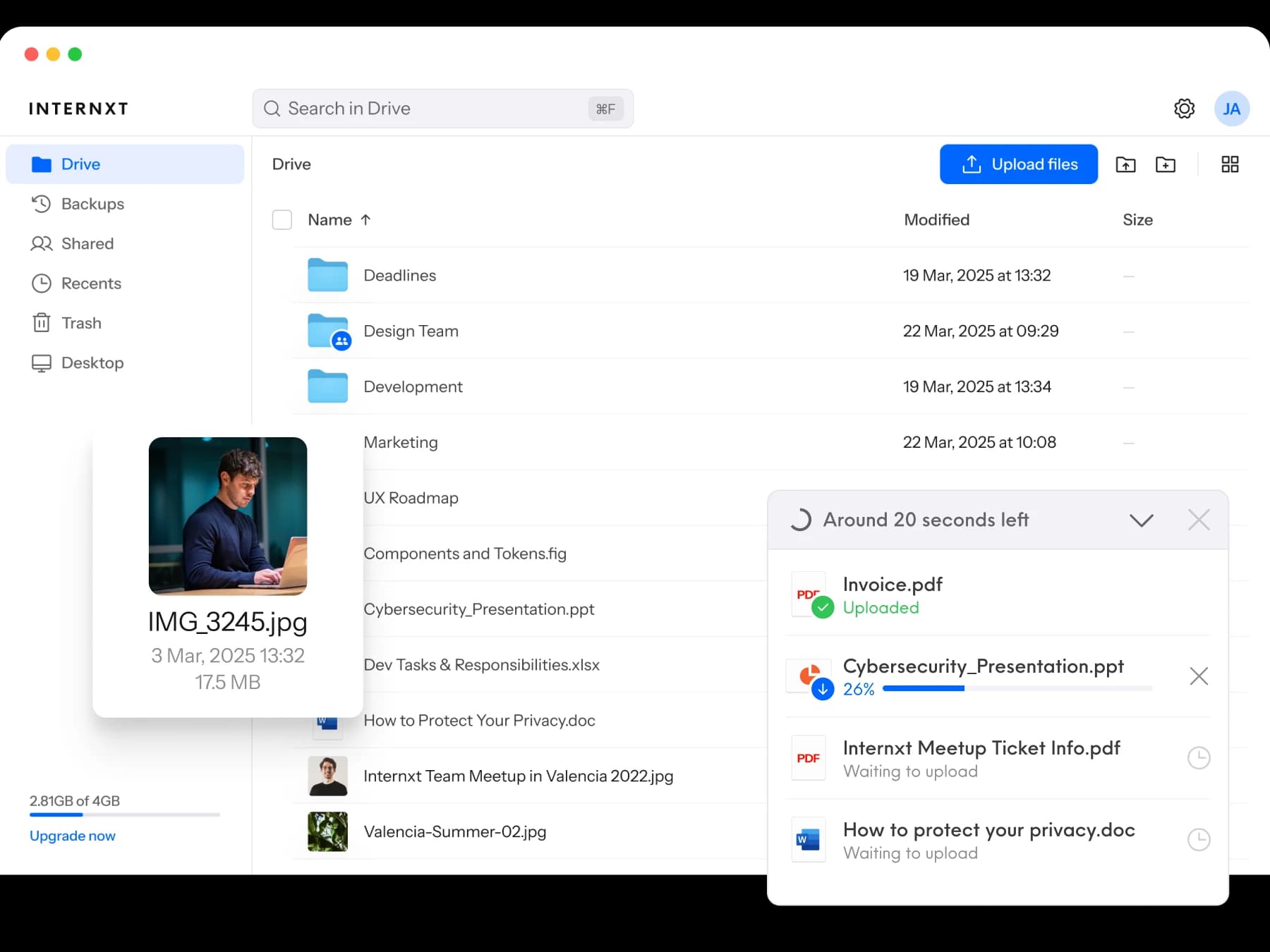
Task: Collapse the upload progress panel
Action: point(1141,520)
